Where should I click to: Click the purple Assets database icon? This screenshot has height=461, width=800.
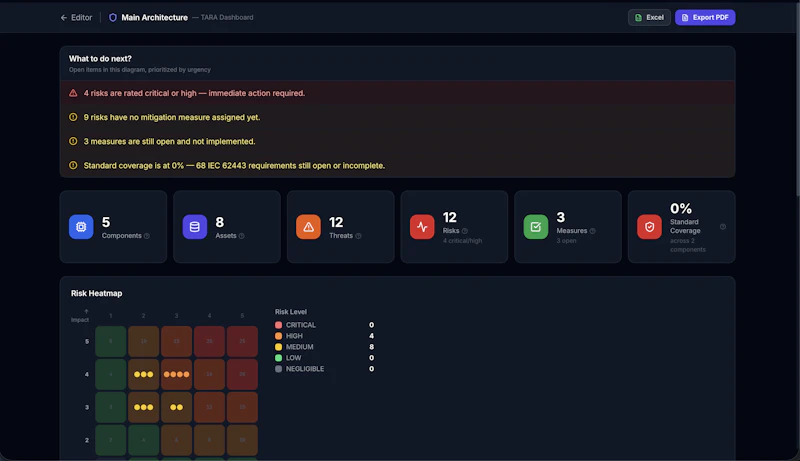click(195, 227)
